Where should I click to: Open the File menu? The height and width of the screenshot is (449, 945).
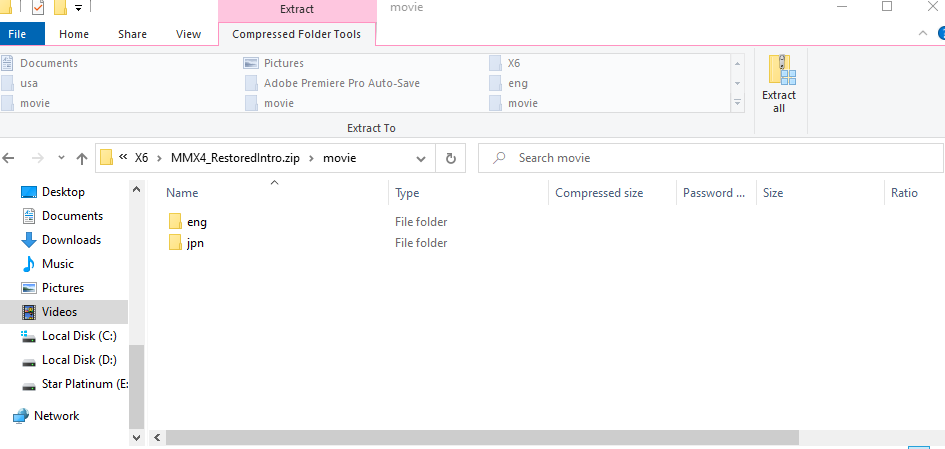(17, 34)
